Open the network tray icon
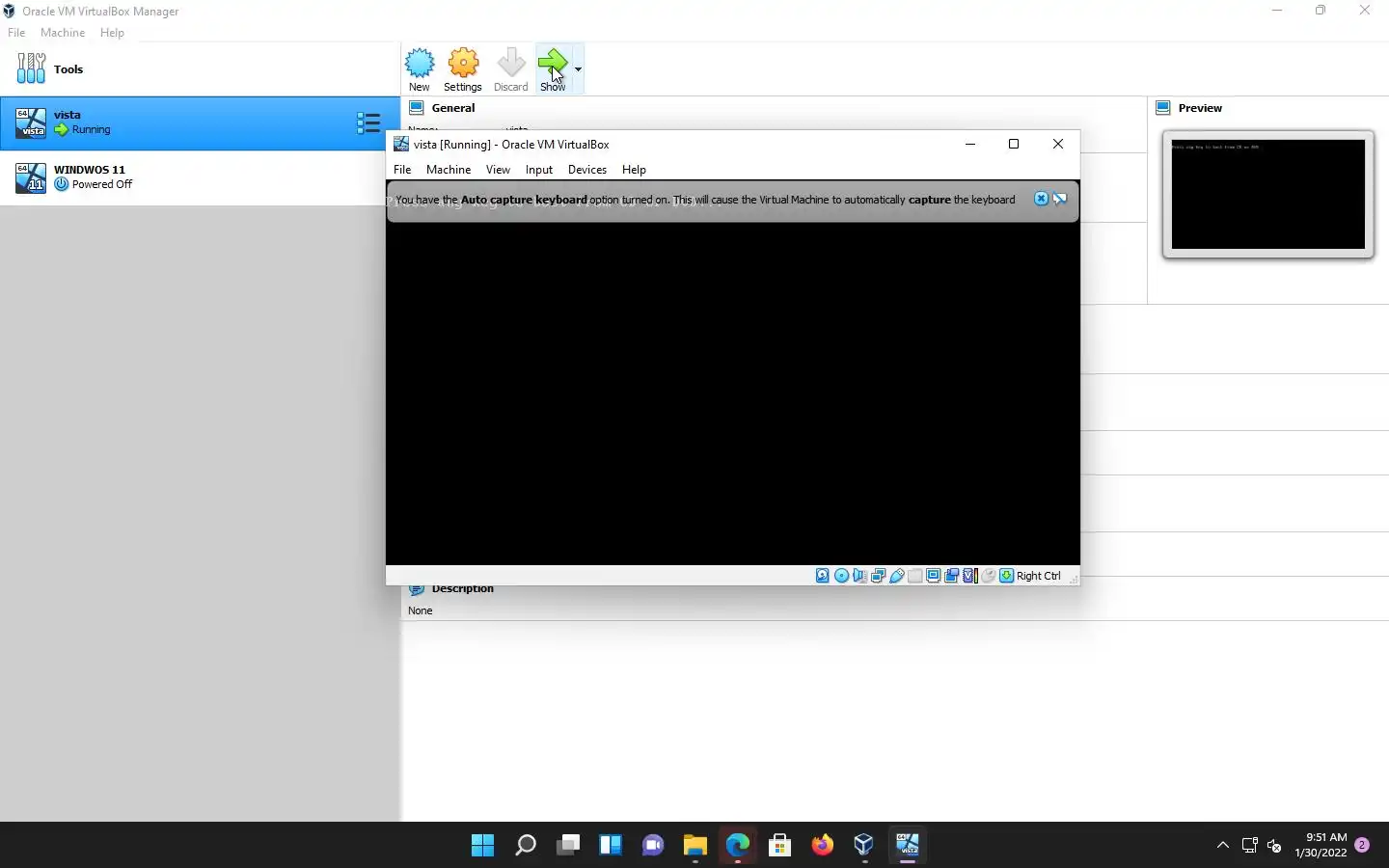Image resolution: width=1389 pixels, height=868 pixels. pos(1250,846)
